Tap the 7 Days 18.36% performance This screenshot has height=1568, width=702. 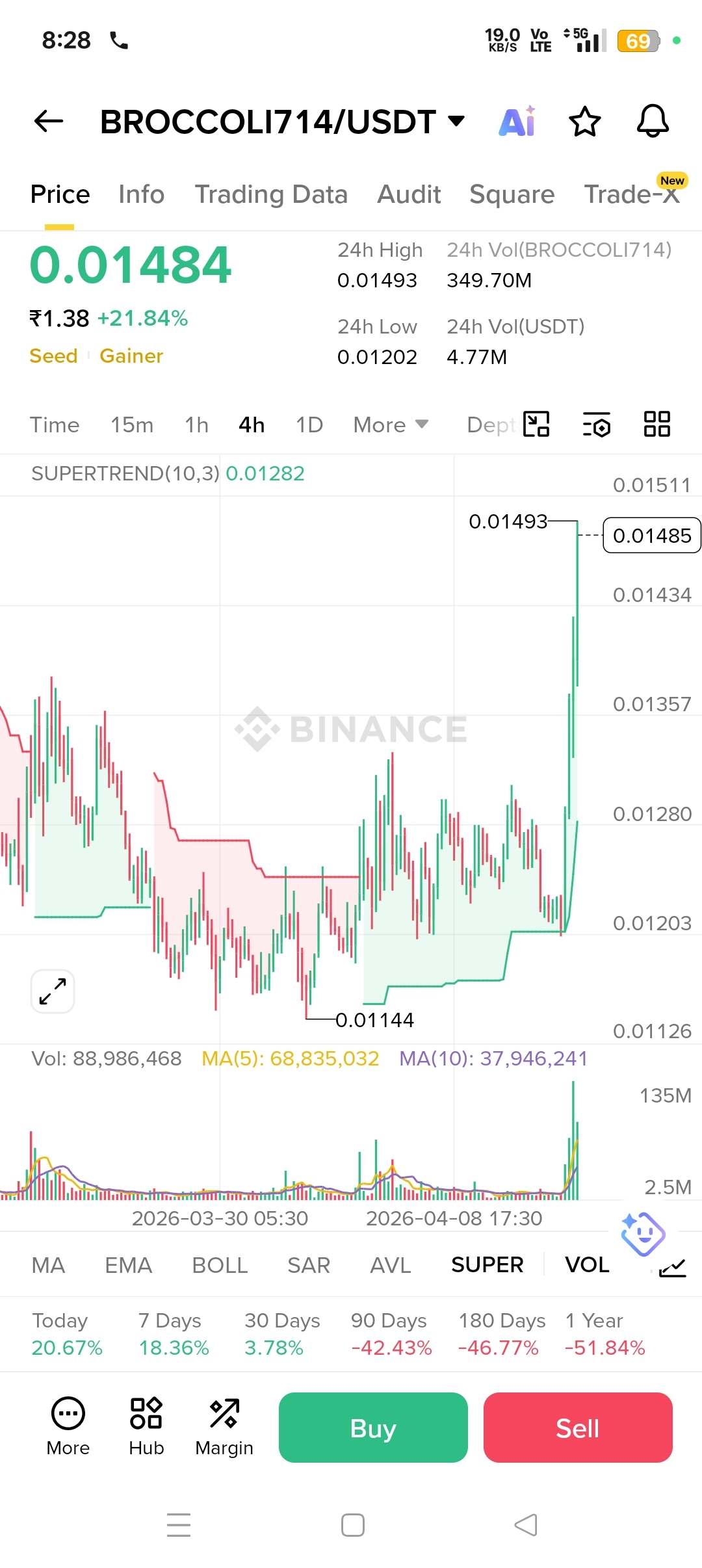click(x=174, y=1334)
